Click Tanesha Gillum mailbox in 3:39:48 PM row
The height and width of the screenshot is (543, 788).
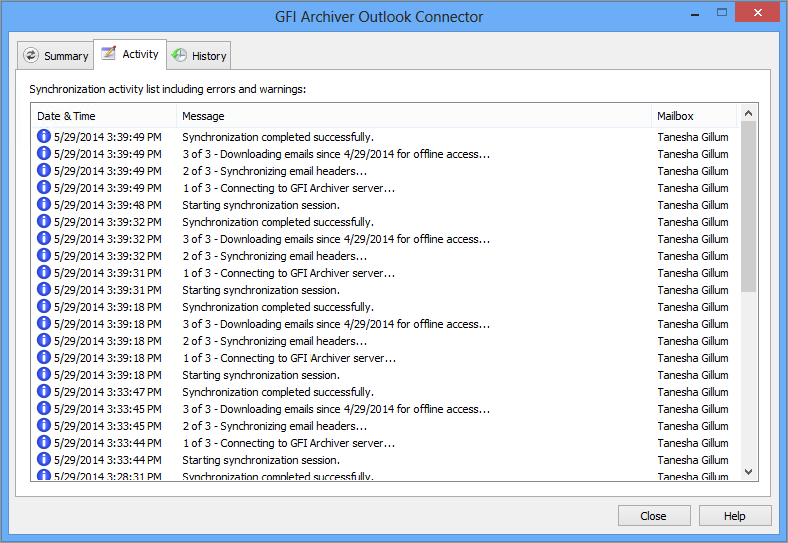click(693, 205)
